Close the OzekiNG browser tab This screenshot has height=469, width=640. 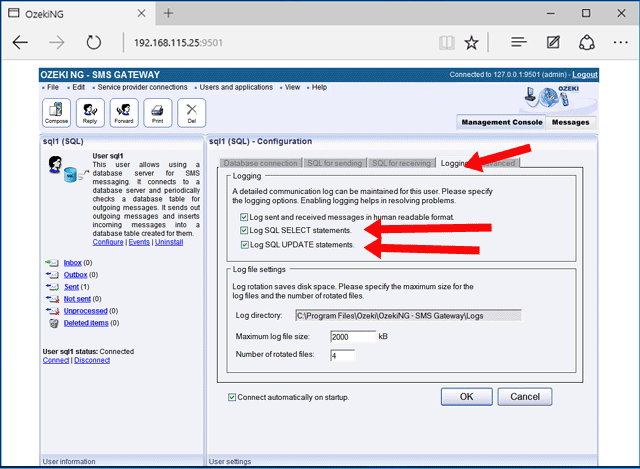(x=141, y=13)
